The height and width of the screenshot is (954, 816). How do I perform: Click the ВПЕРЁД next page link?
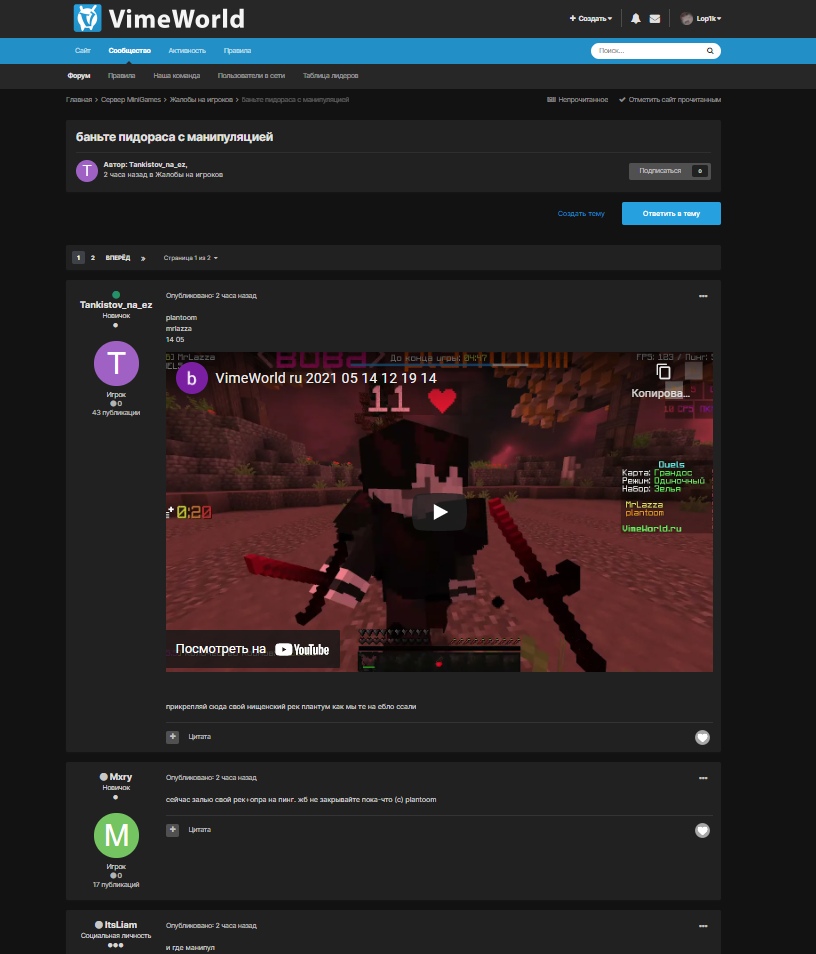point(118,258)
